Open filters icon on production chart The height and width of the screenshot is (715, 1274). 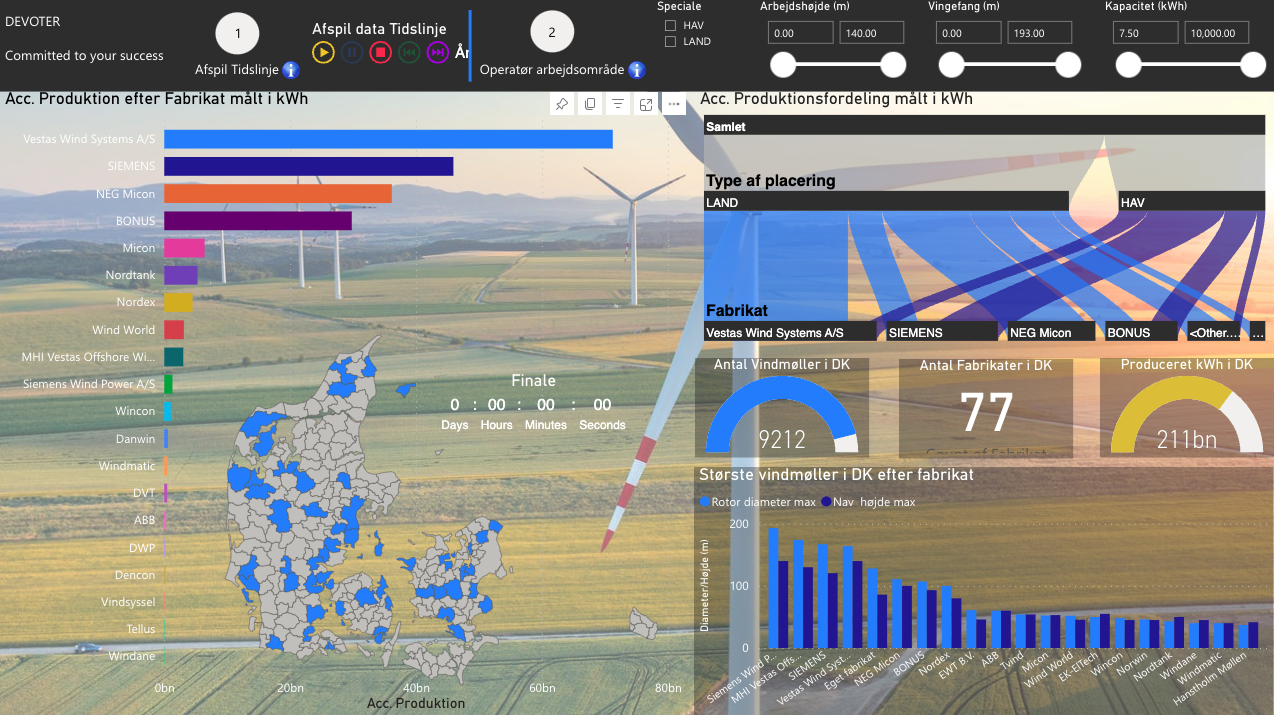coord(618,104)
